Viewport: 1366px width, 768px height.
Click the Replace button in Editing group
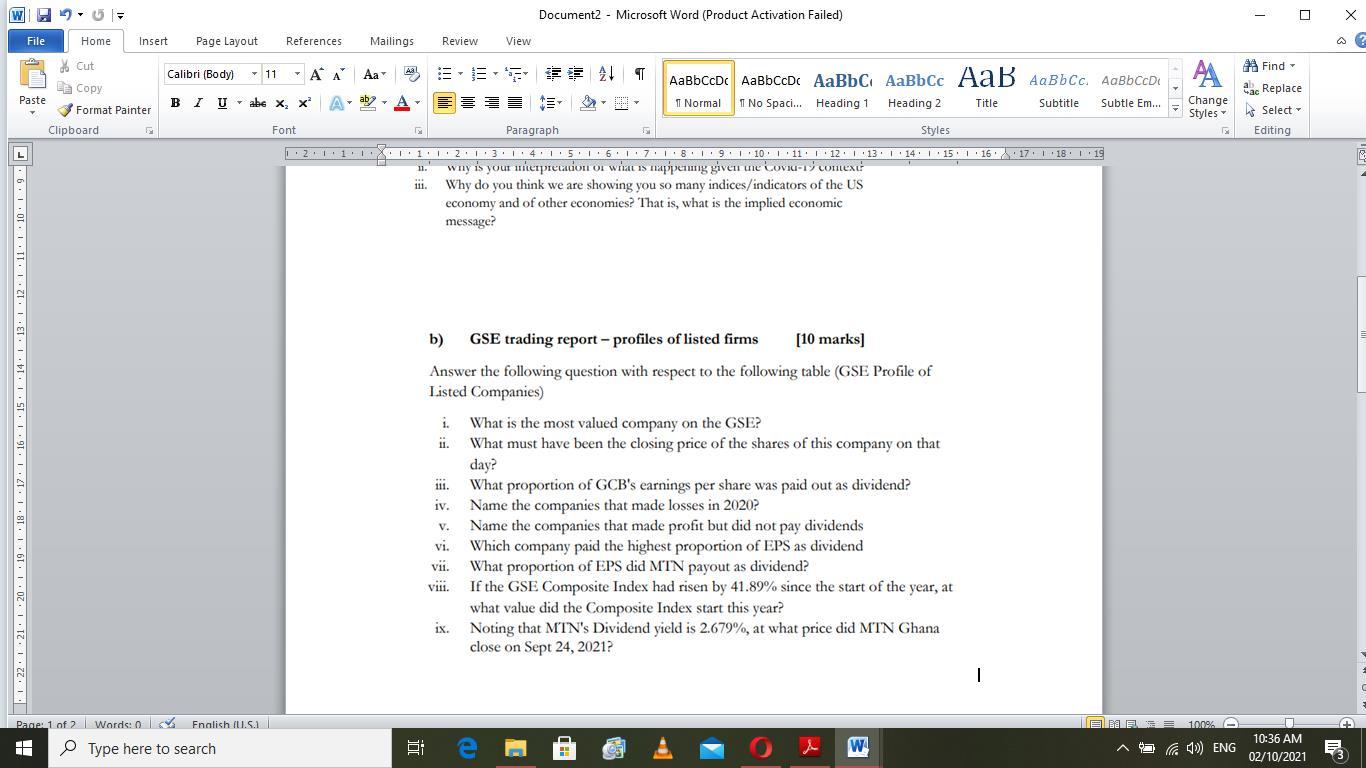tap(1272, 88)
